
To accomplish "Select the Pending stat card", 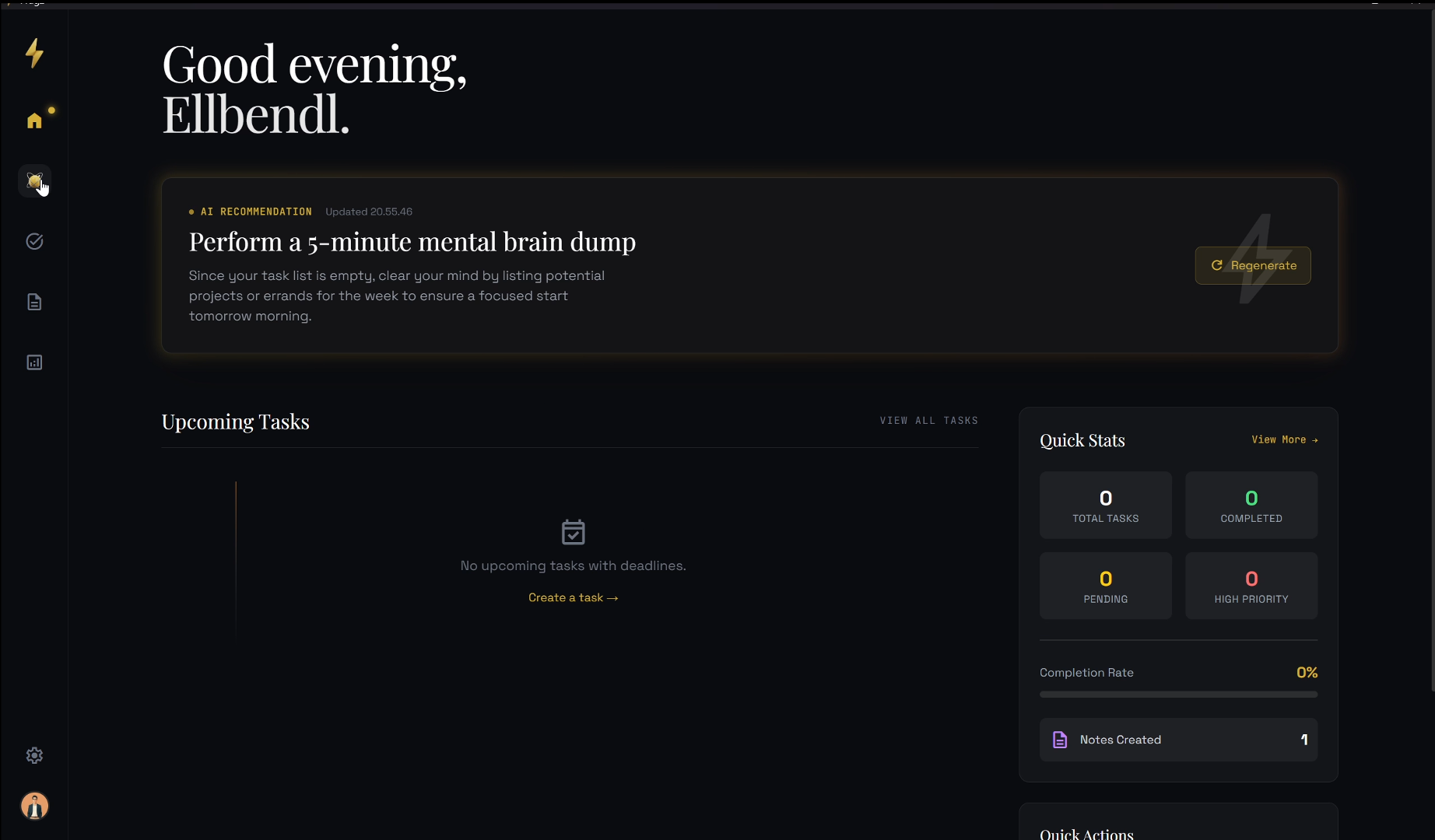I will click(x=1106, y=586).
